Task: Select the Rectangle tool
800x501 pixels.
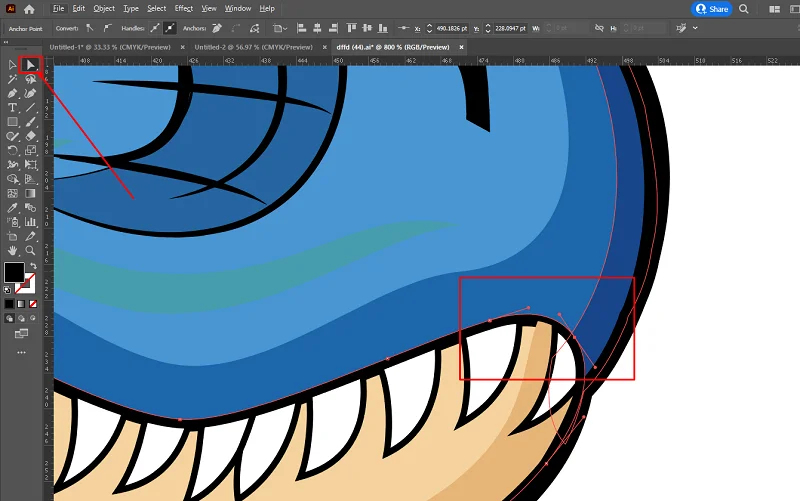Action: coord(12,122)
